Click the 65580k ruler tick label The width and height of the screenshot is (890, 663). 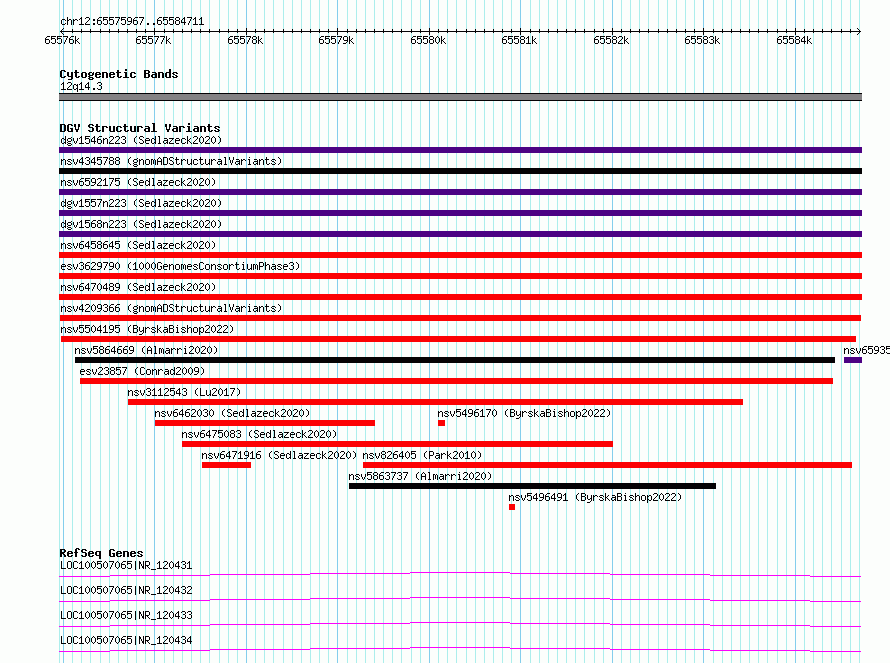click(x=428, y=40)
